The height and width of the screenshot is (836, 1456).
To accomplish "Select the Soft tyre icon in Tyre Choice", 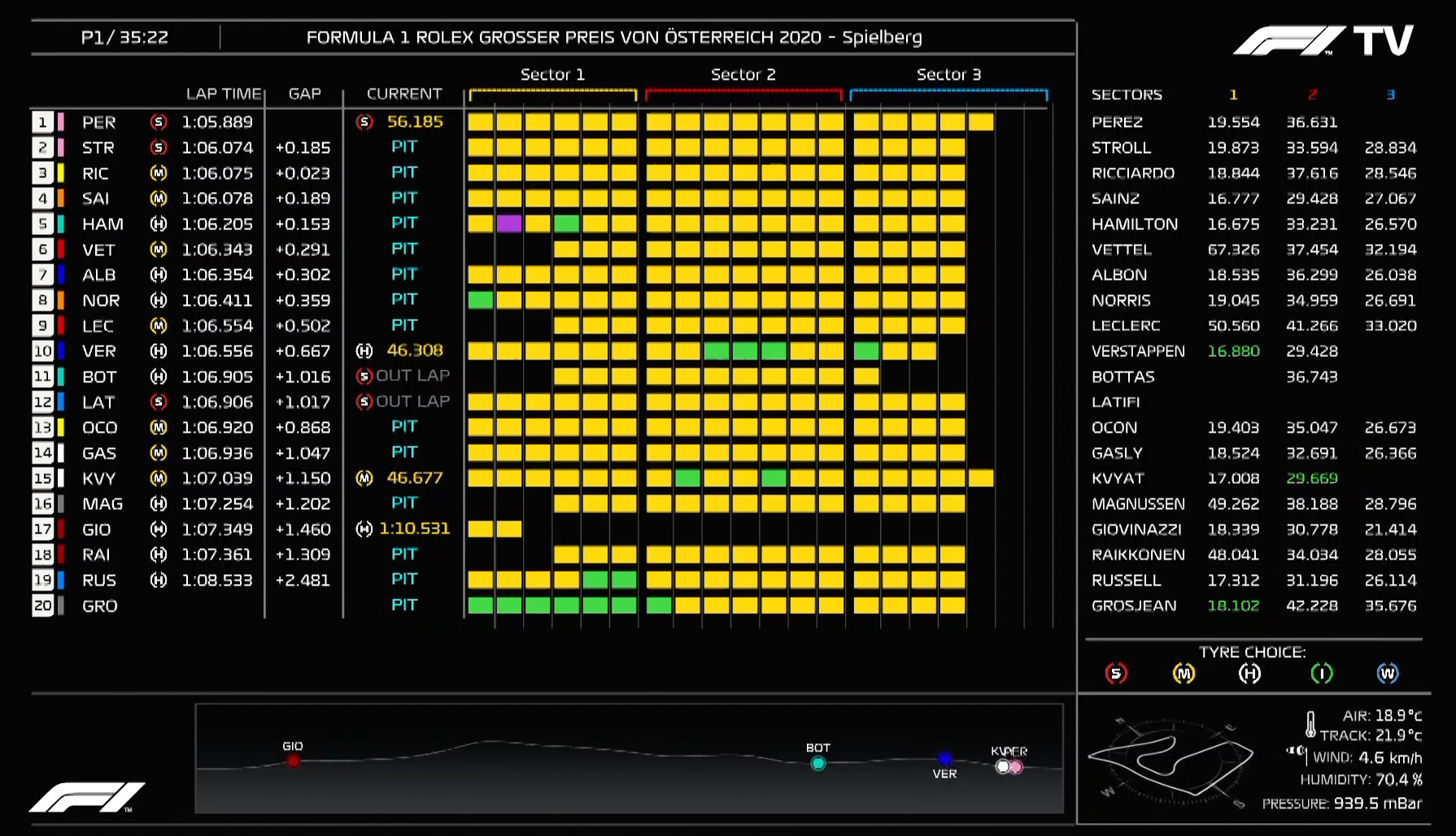I will click(1116, 673).
